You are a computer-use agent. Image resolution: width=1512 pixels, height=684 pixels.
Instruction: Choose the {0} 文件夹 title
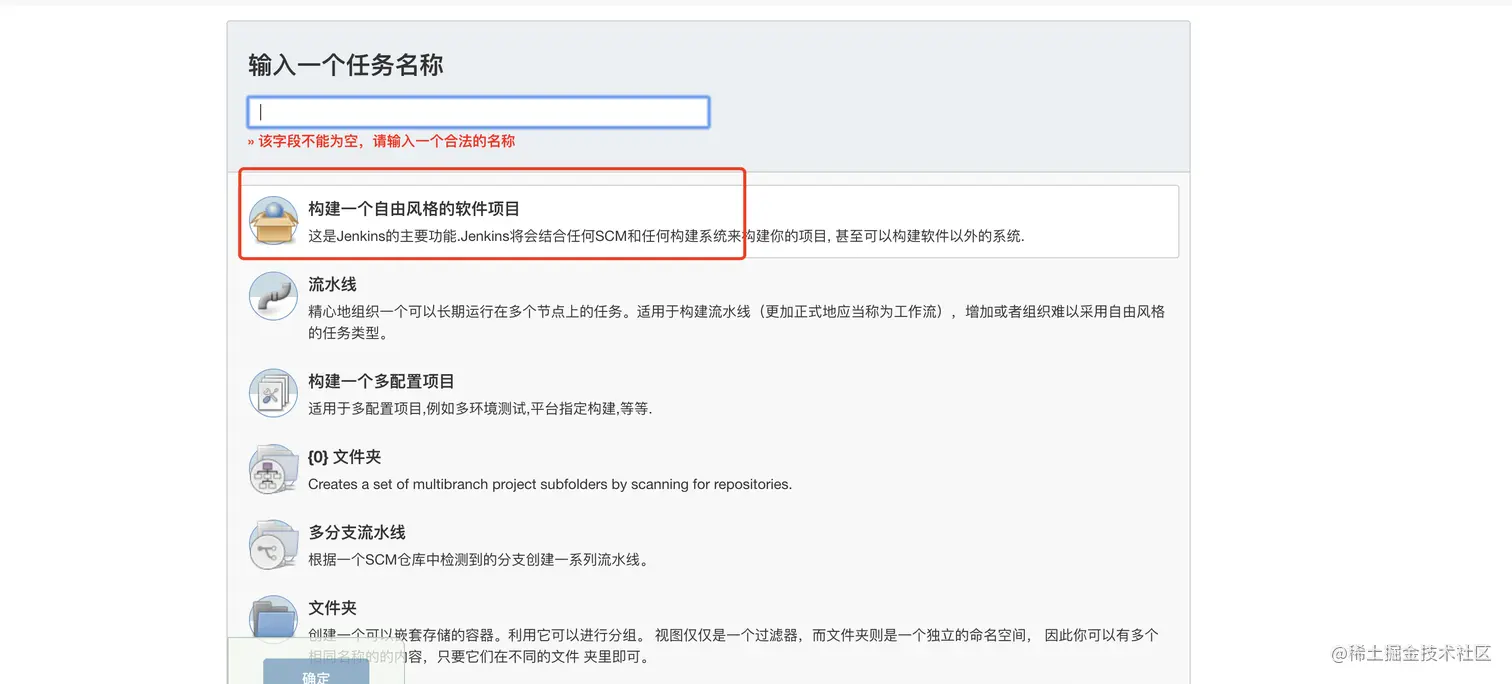click(345, 457)
